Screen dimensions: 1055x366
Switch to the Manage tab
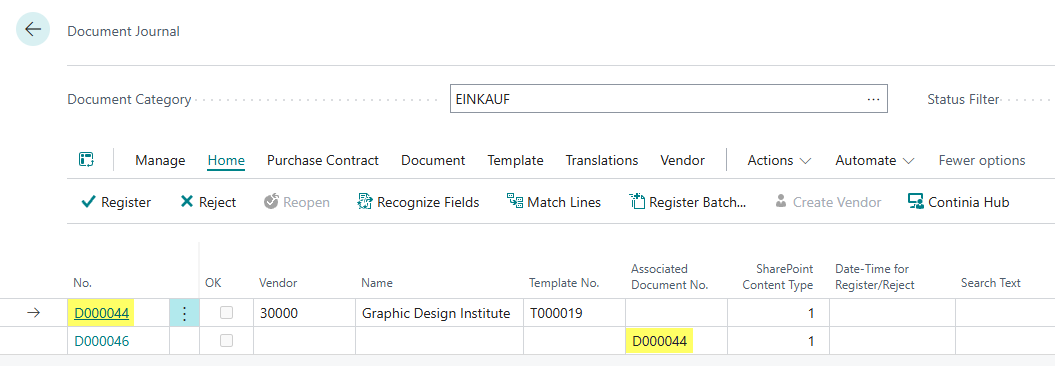pos(160,160)
